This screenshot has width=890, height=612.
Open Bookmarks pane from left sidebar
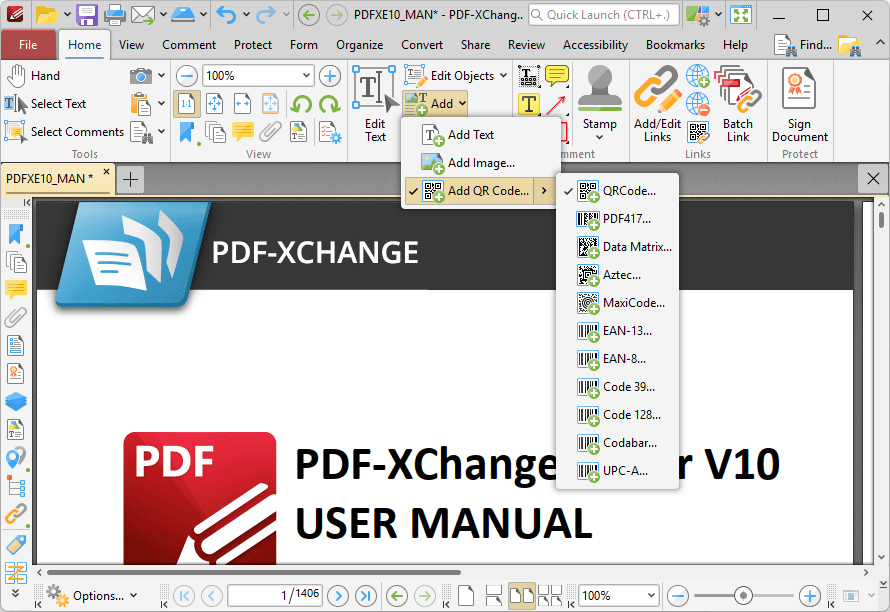pyautogui.click(x=16, y=233)
